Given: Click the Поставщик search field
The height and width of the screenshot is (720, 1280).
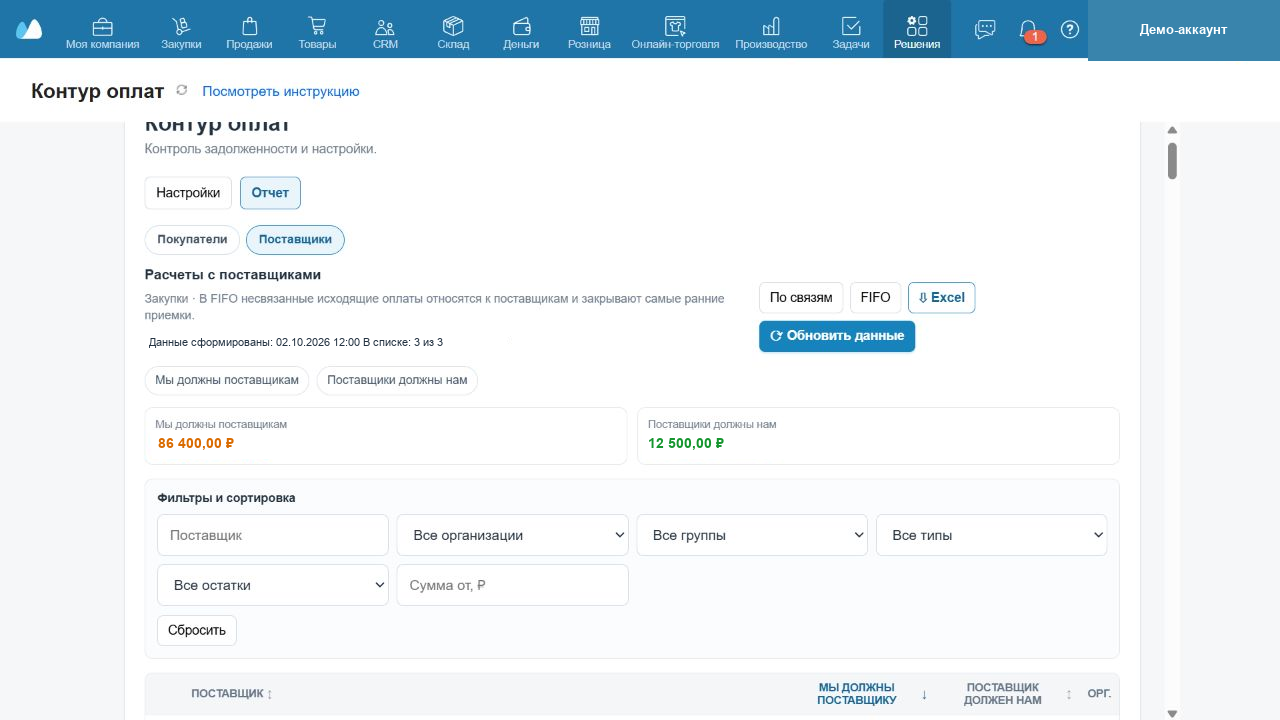Looking at the screenshot, I should click(272, 535).
